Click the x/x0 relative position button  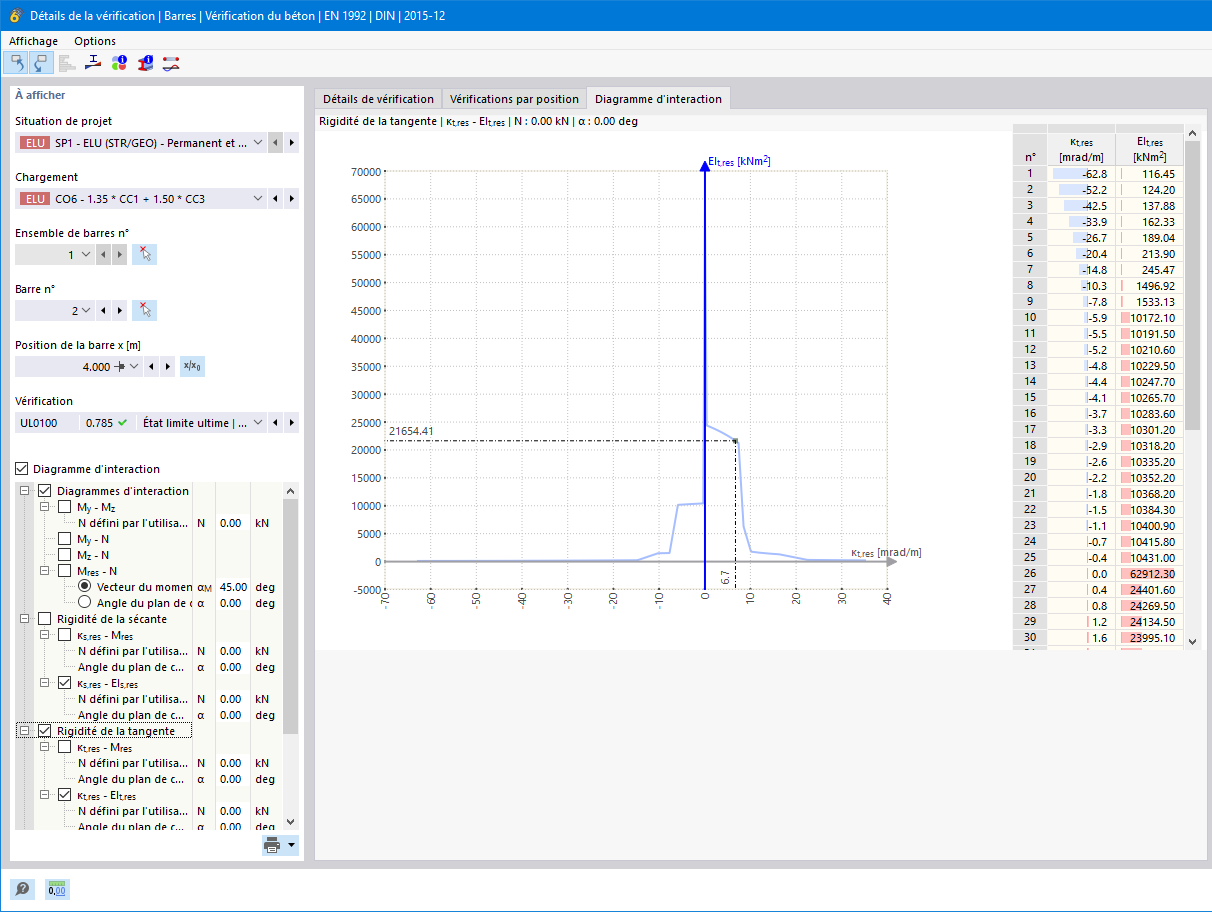(x=192, y=367)
